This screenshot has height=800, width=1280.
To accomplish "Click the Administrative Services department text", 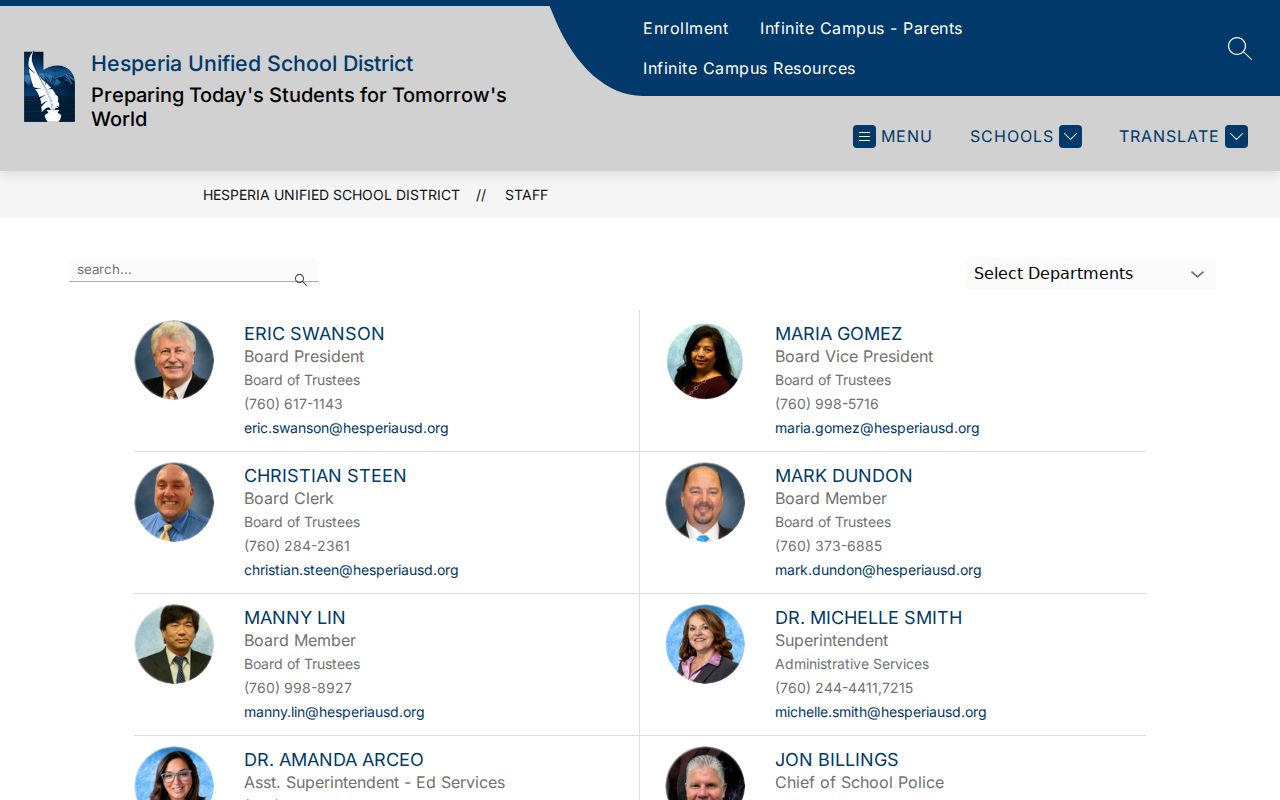I will tap(852, 664).
